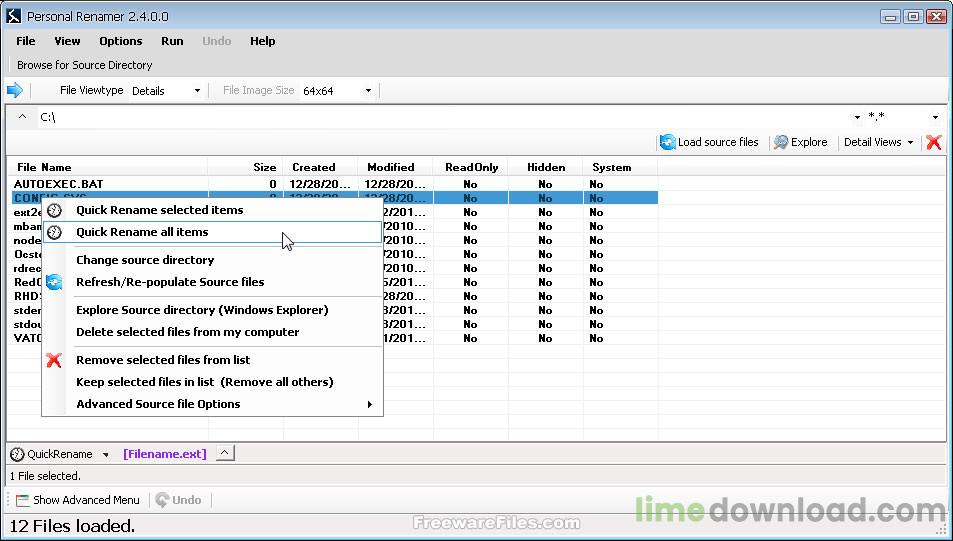The image size is (953, 541).
Task: Click the Load source files button
Action: tap(709, 142)
